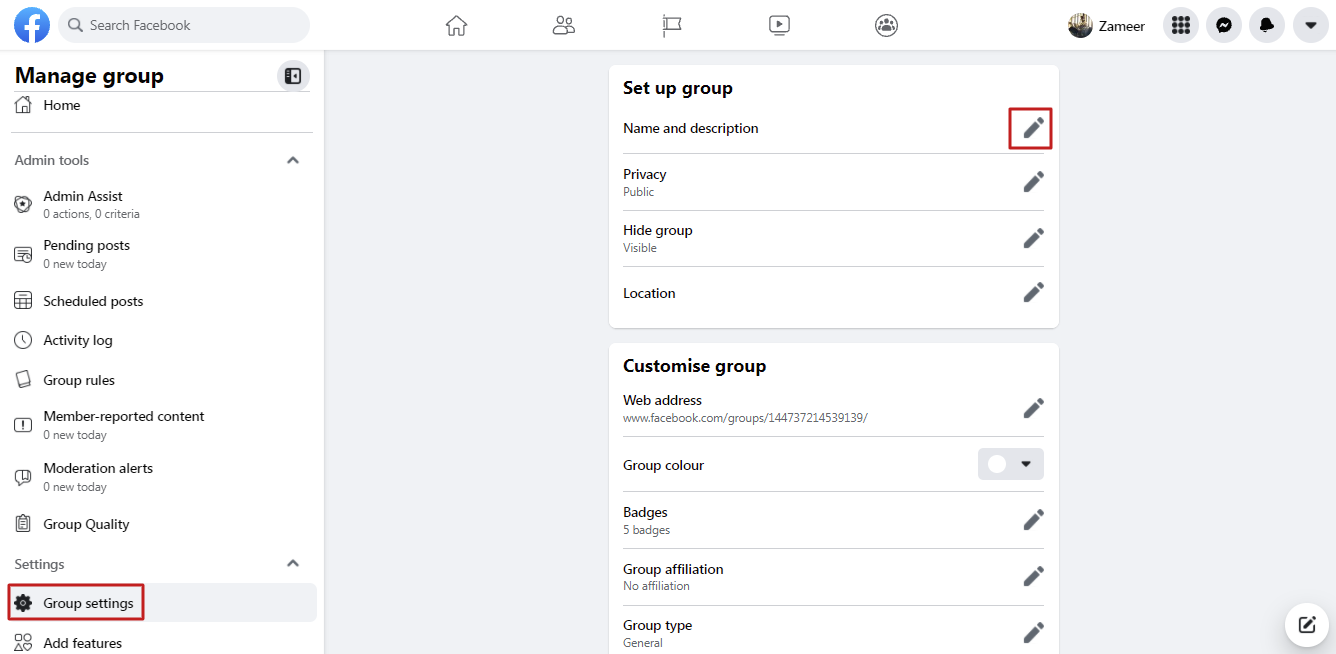Image resolution: width=1336 pixels, height=654 pixels.
Task: Open the notifications bell
Action: click(x=1267, y=25)
